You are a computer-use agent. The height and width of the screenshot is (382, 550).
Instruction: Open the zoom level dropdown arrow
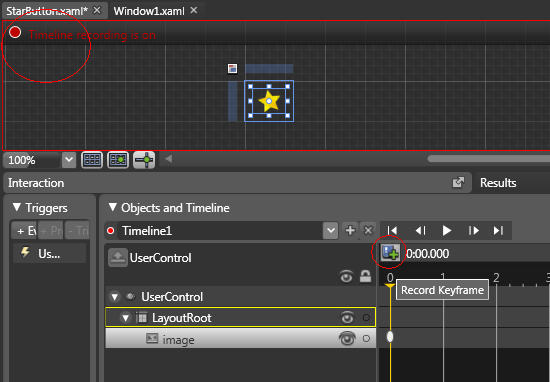(x=69, y=160)
